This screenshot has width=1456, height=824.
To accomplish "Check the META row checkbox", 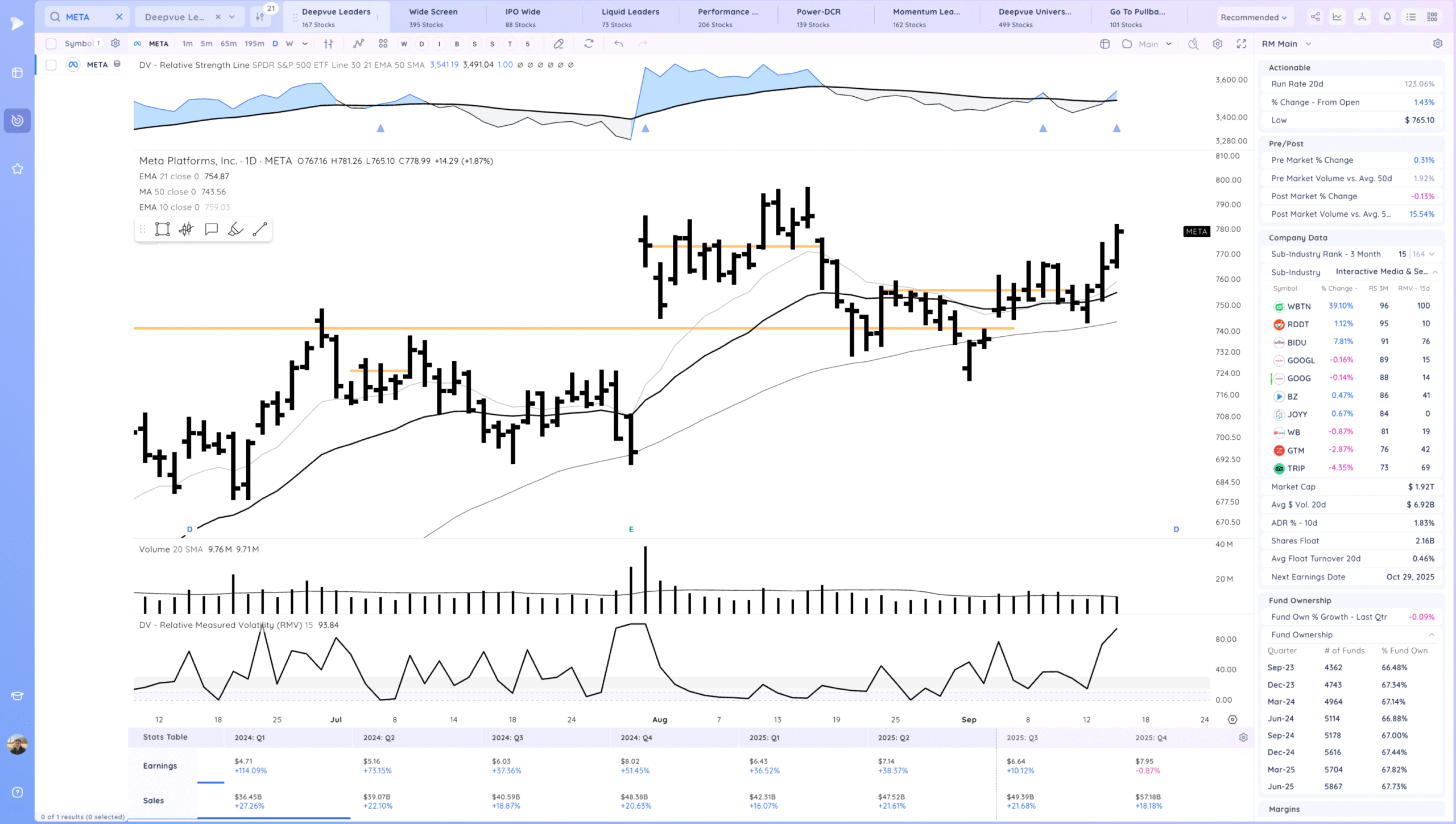I will [x=51, y=65].
